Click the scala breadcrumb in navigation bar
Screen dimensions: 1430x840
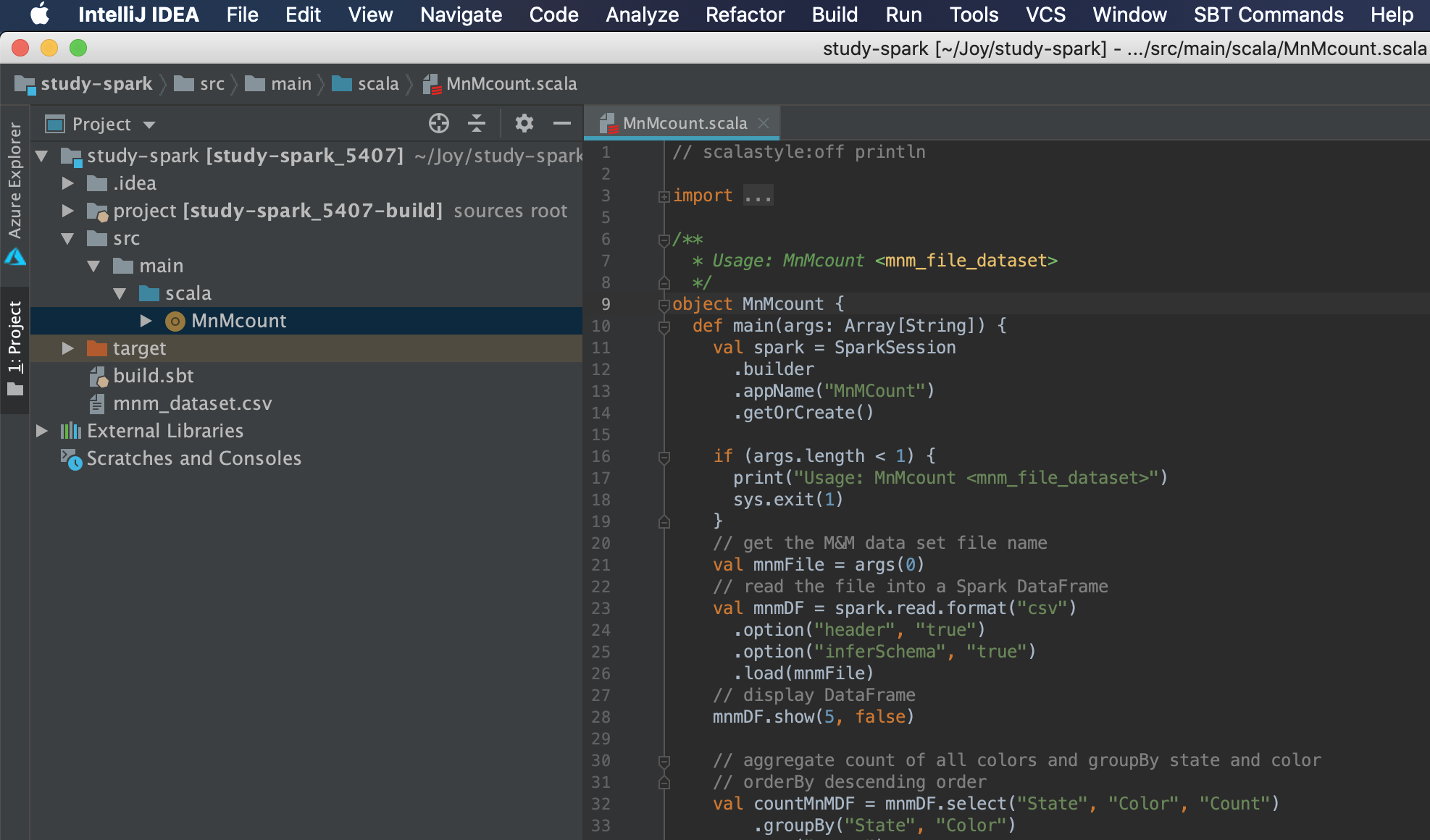[x=377, y=84]
